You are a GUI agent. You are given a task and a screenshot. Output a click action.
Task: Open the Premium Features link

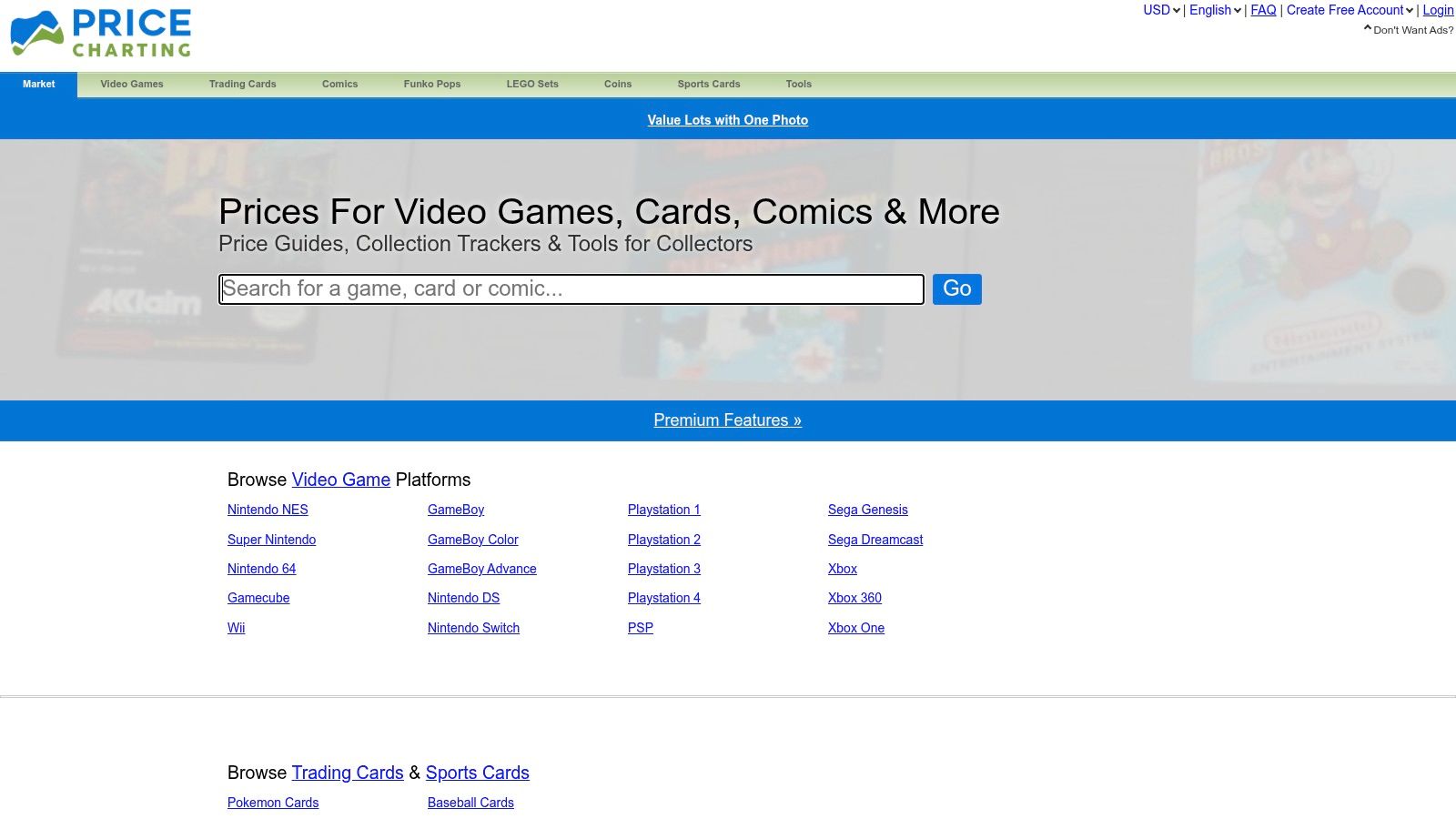[x=728, y=420]
